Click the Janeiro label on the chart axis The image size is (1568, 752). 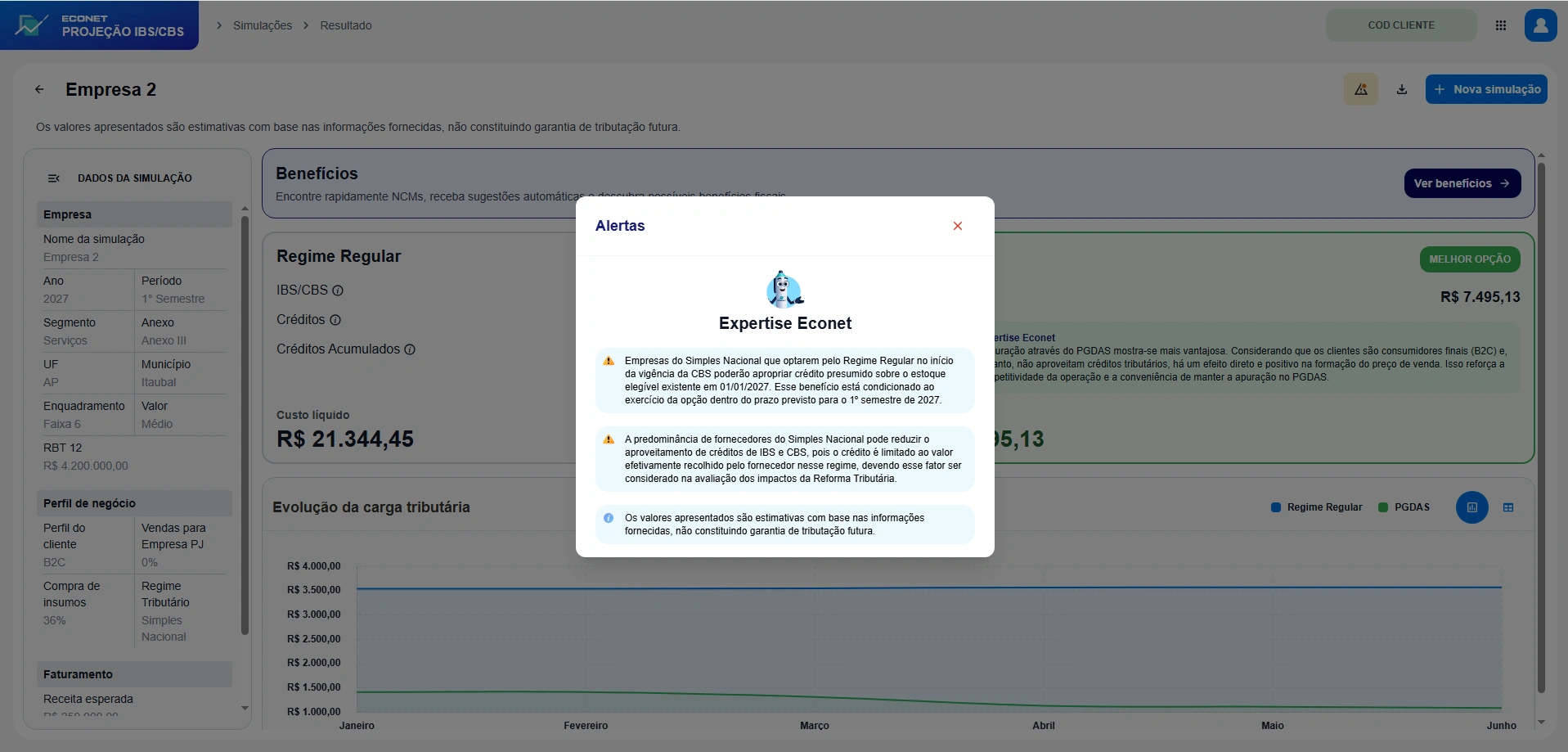pyautogui.click(x=357, y=726)
